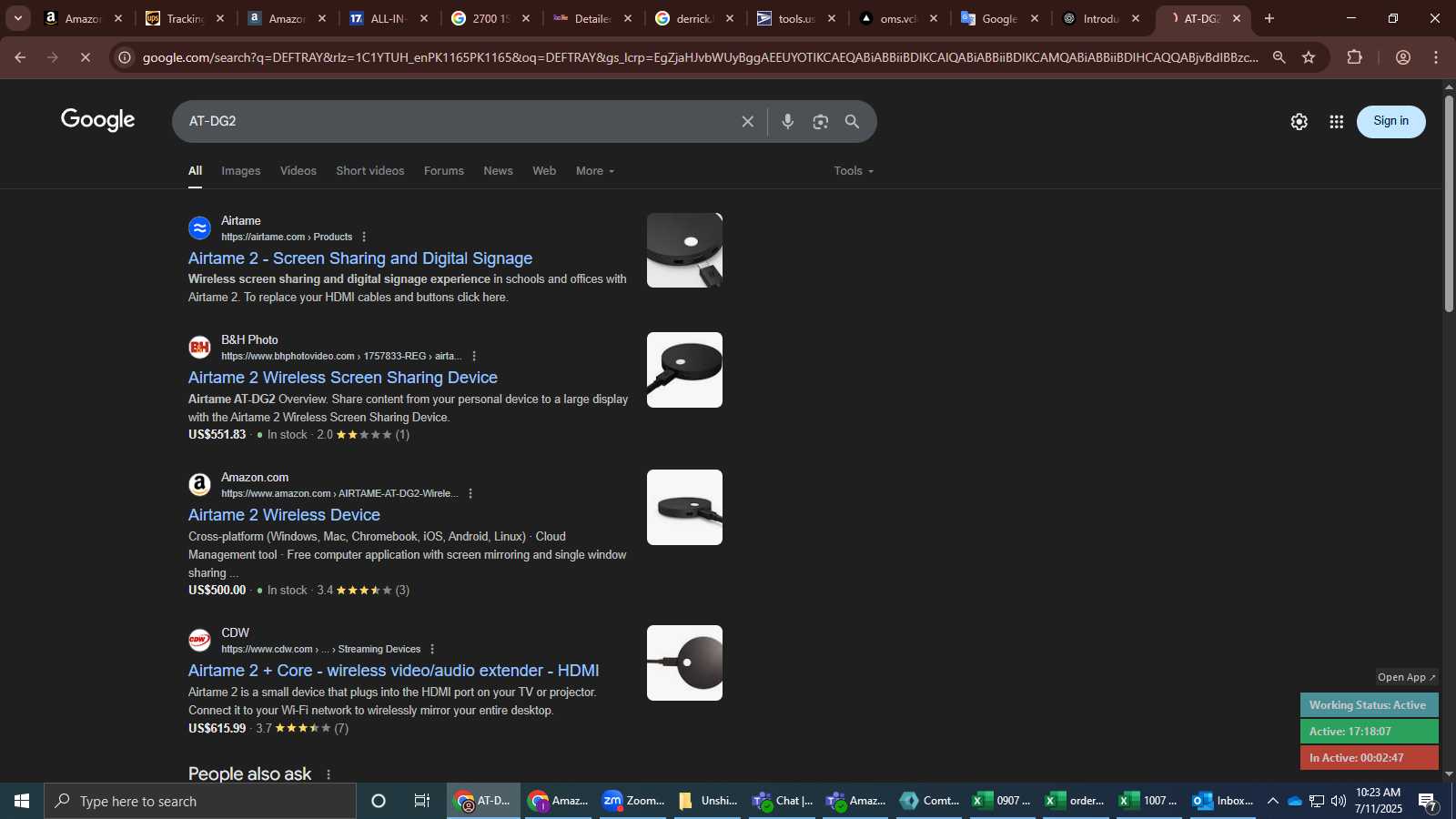Click the Amazon result product thumbnail
The height and width of the screenshot is (819, 1456).
click(684, 507)
